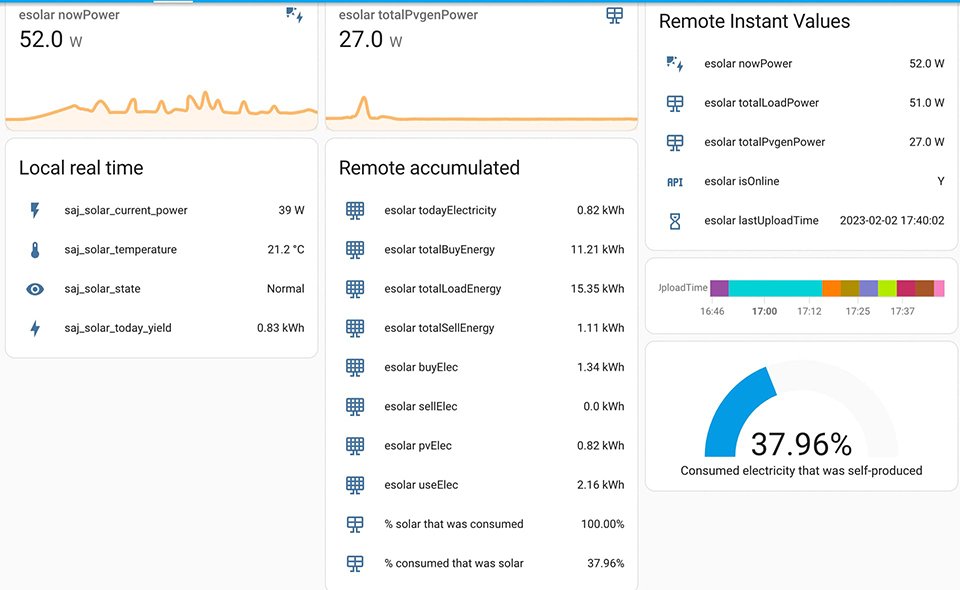Click the solar icon next to % consumed that was solar
This screenshot has height=590, width=960.
(x=355, y=563)
